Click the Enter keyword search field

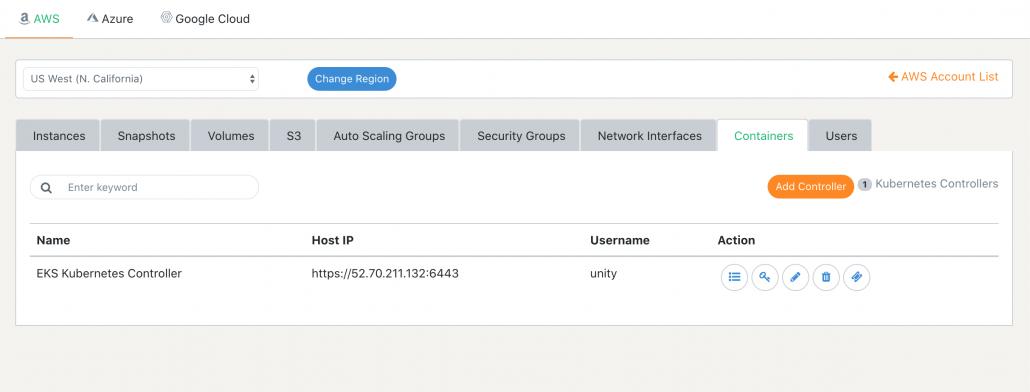[145, 187]
